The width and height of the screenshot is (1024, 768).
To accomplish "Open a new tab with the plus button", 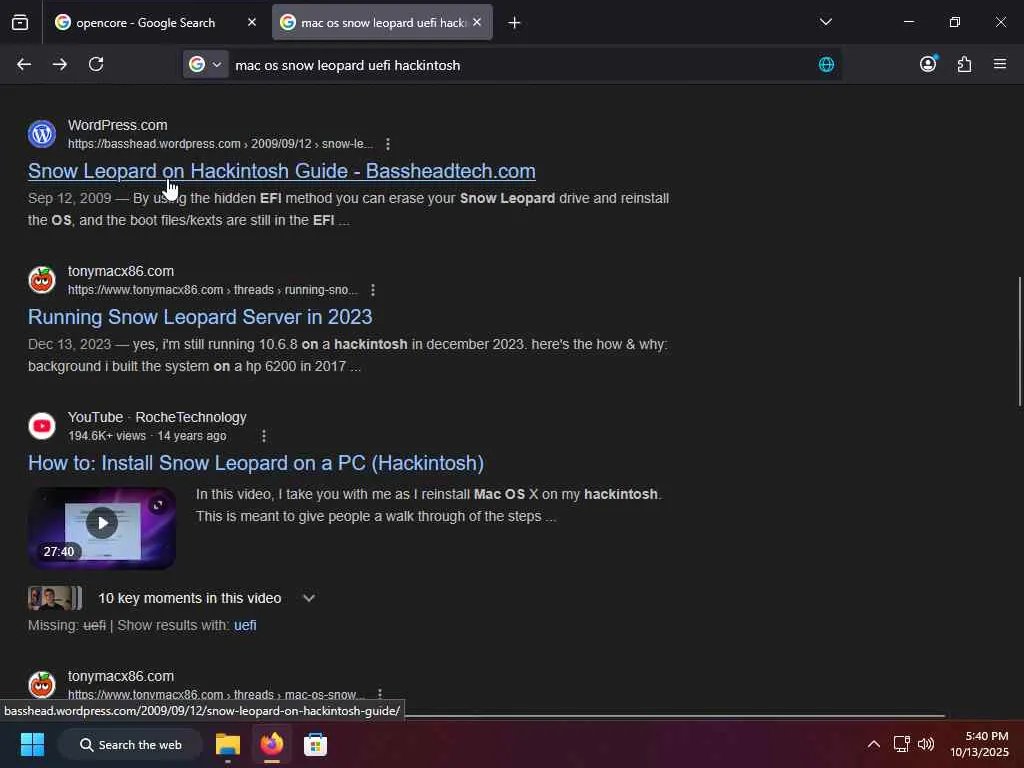I will tap(515, 23).
